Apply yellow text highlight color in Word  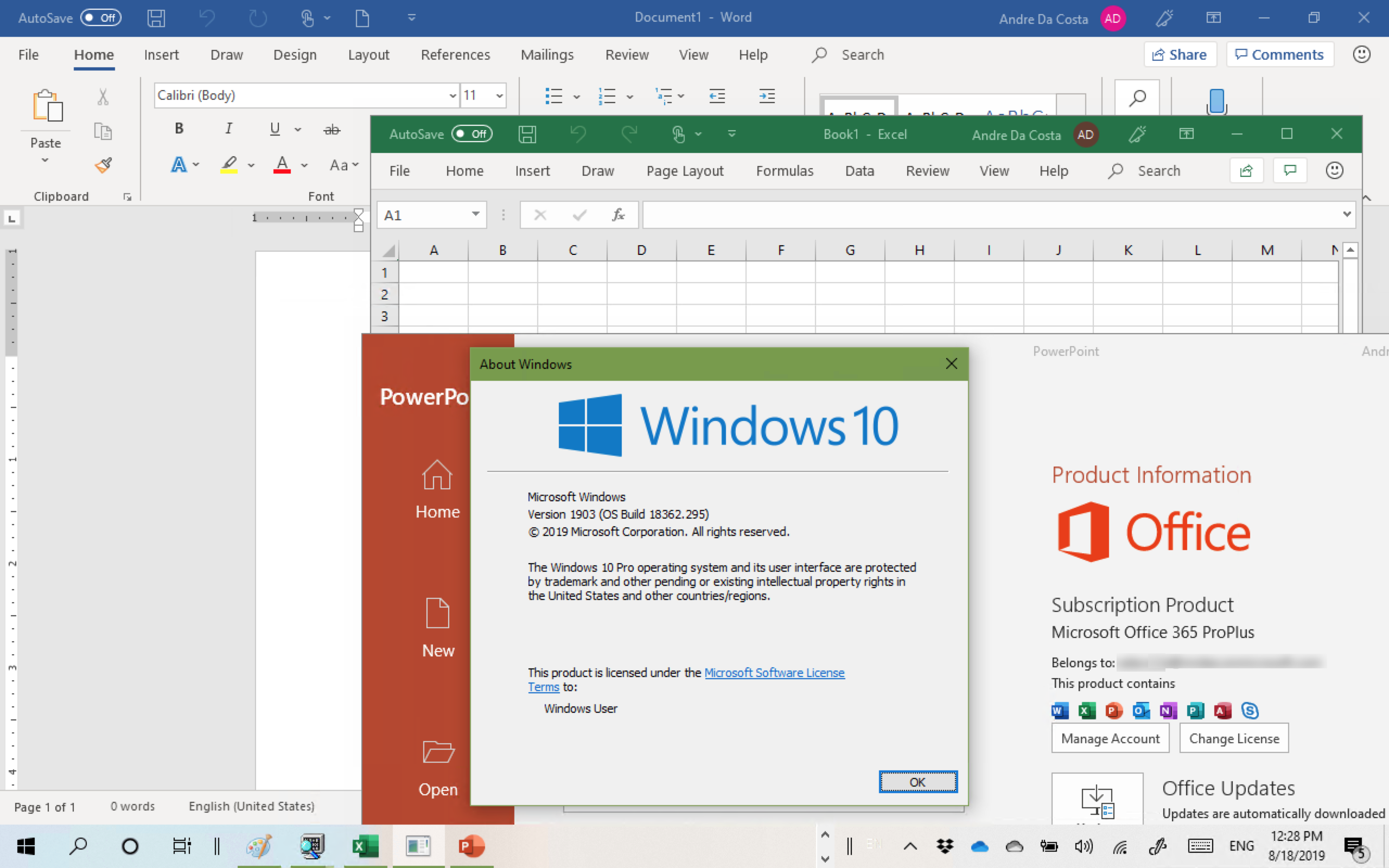click(x=229, y=165)
